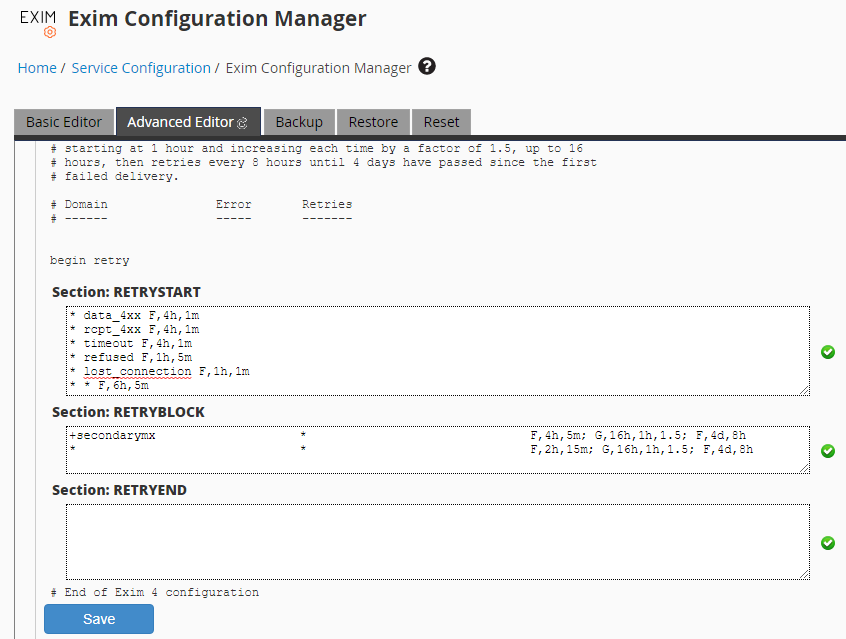
Task: Click the '# Domain' column header comment
Action: [x=79, y=205]
